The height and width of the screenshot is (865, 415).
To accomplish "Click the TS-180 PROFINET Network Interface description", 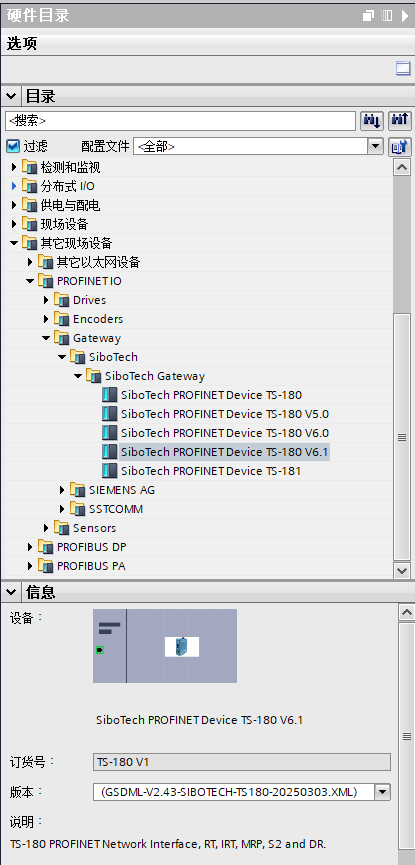I will pos(168,844).
